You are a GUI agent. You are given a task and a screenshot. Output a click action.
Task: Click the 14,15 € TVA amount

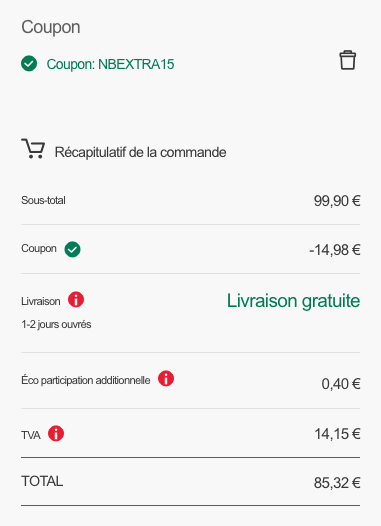coord(337,434)
